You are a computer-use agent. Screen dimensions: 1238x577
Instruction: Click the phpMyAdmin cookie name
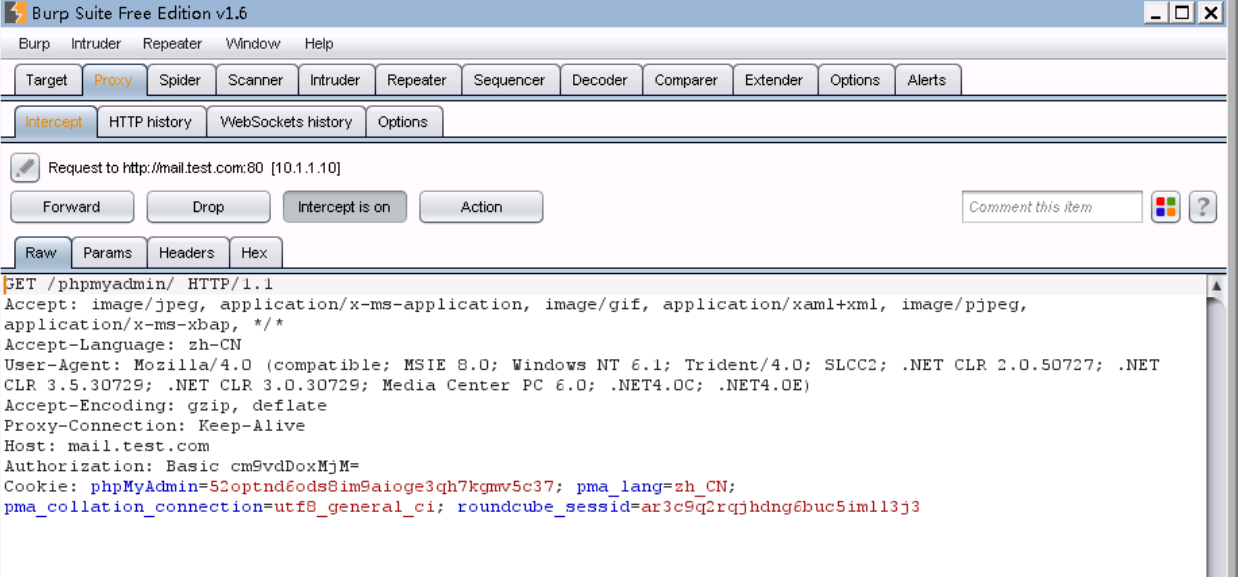(x=144, y=487)
